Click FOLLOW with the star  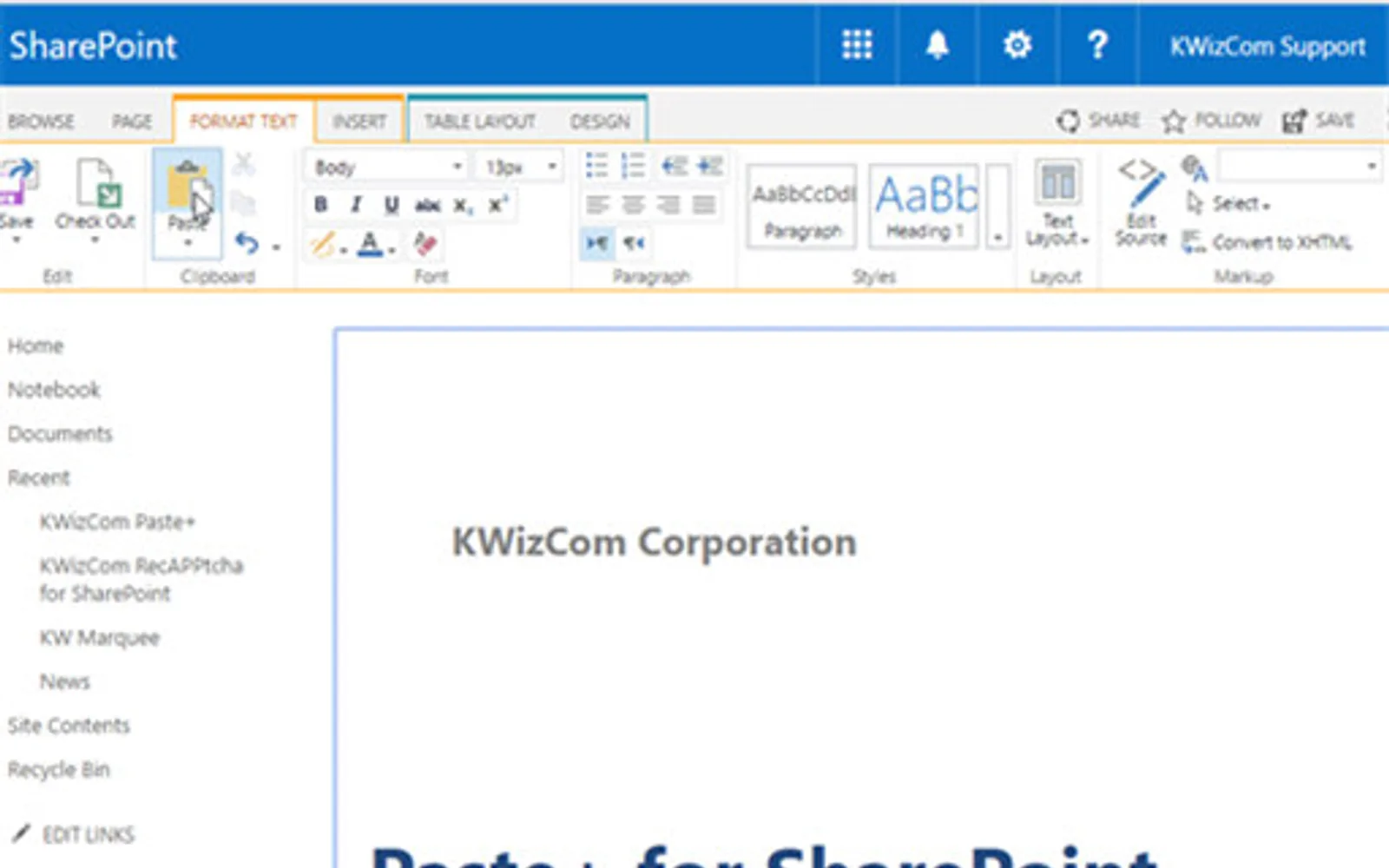[x=1211, y=120]
